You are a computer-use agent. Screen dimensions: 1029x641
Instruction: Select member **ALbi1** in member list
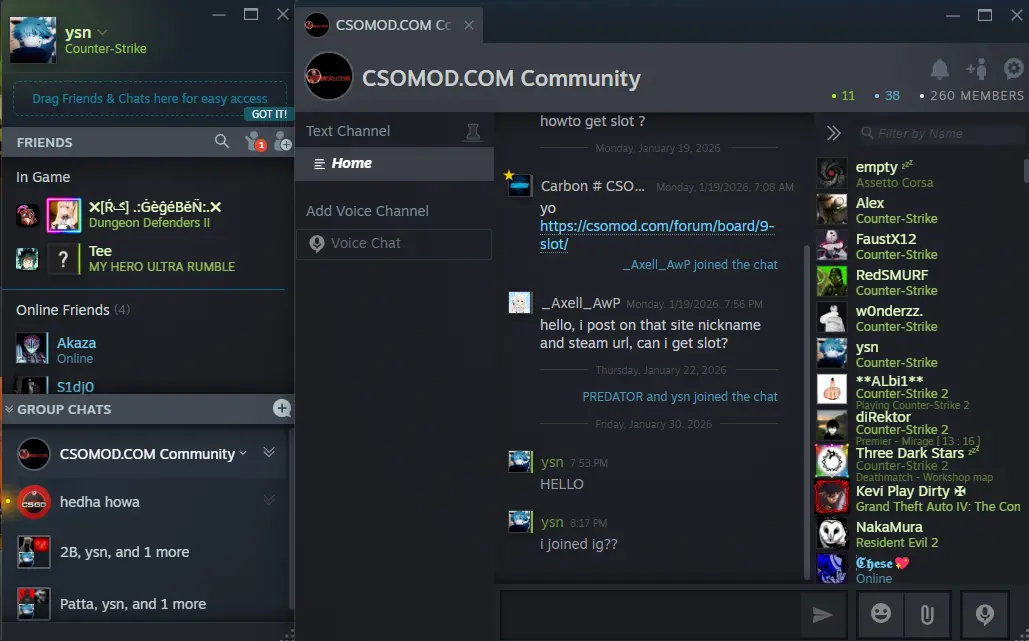click(x=919, y=390)
